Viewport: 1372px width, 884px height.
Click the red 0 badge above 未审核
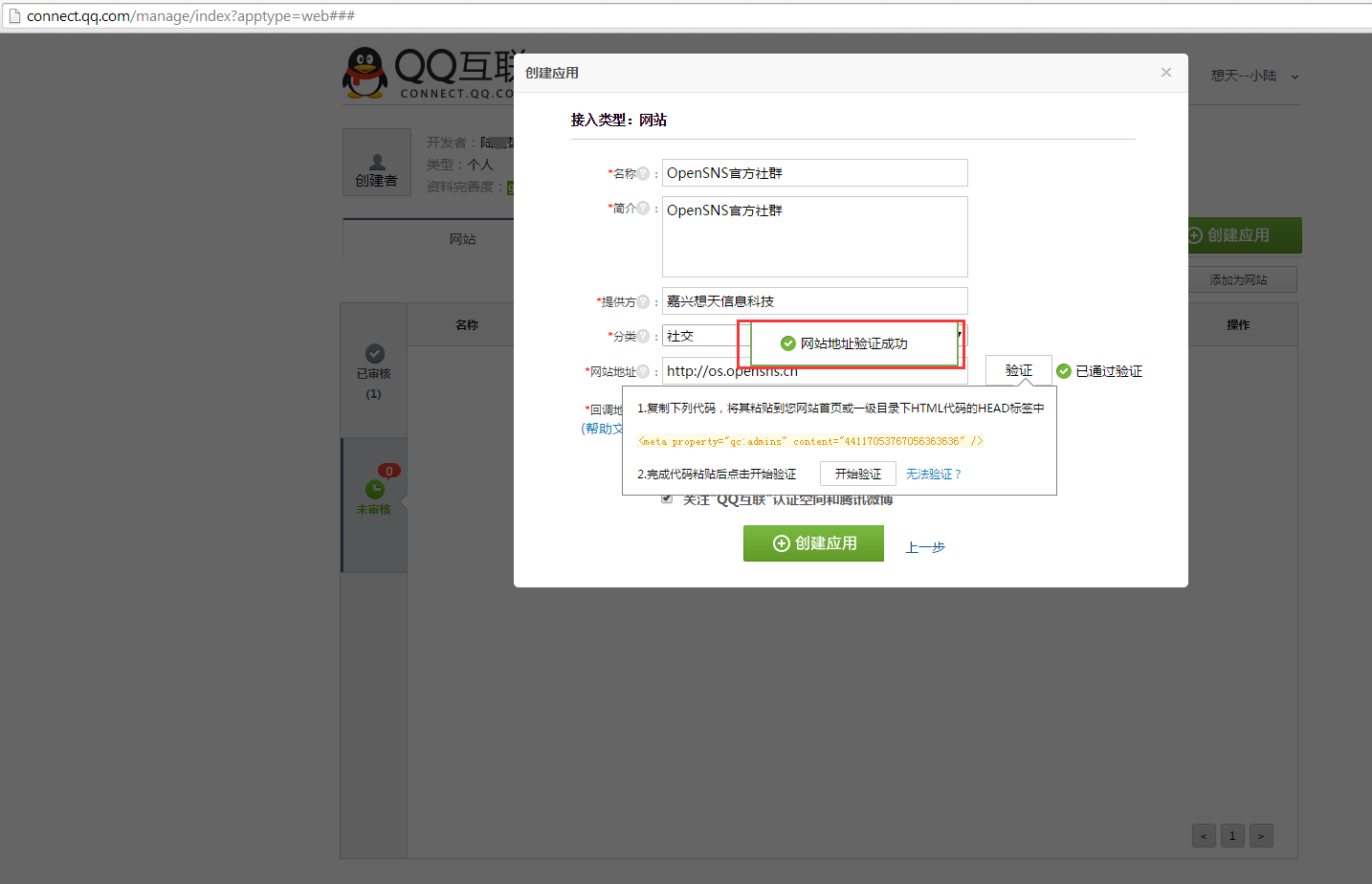(x=389, y=471)
